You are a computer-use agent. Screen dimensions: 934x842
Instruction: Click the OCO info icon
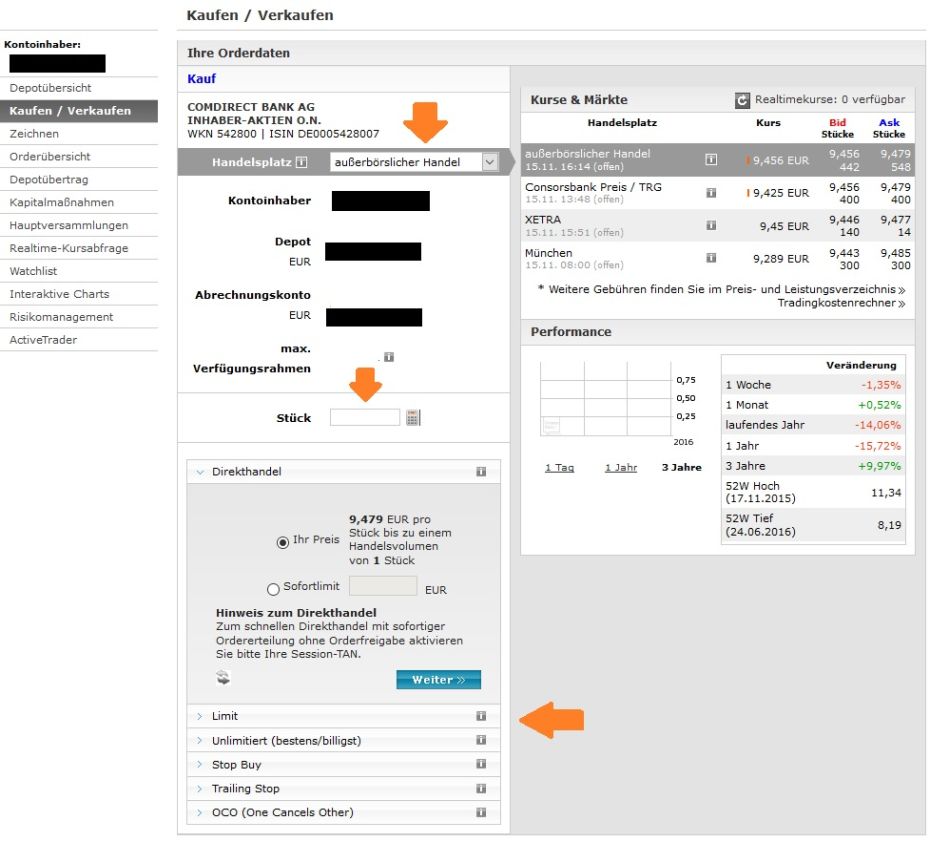(481, 812)
